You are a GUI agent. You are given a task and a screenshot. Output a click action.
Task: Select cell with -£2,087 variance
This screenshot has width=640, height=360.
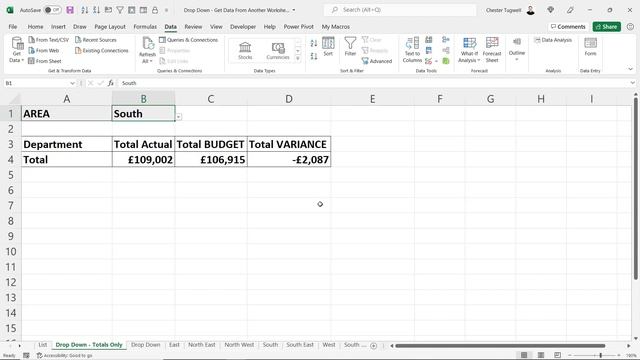click(x=289, y=160)
